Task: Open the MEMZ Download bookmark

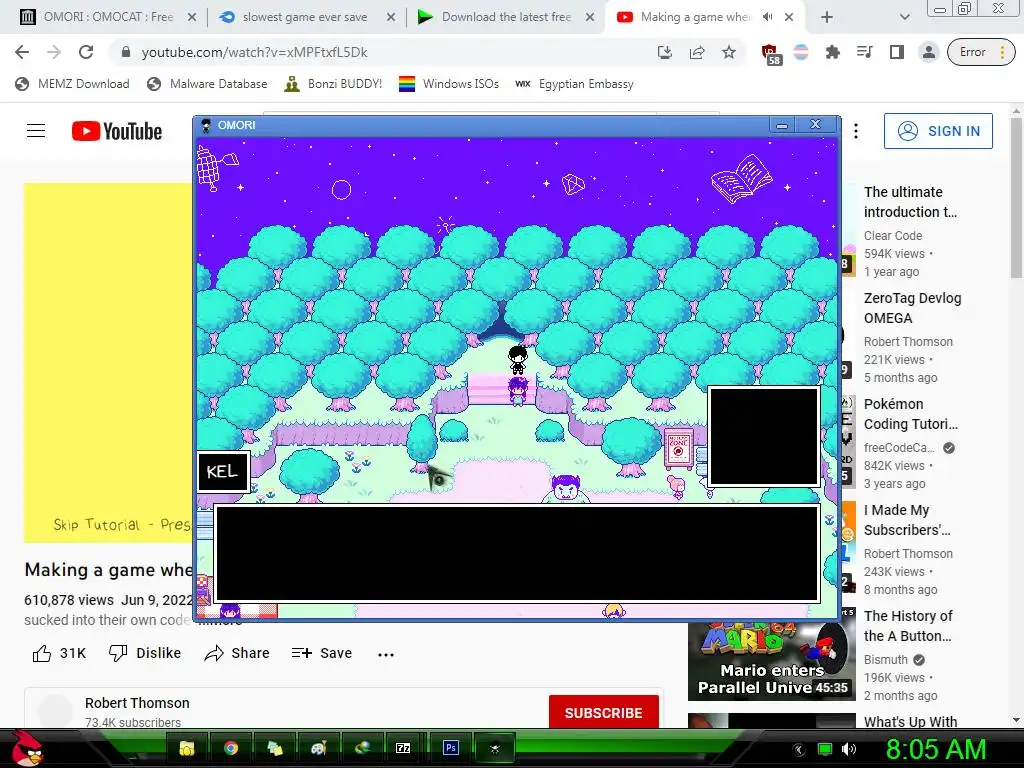Action: pos(72,84)
